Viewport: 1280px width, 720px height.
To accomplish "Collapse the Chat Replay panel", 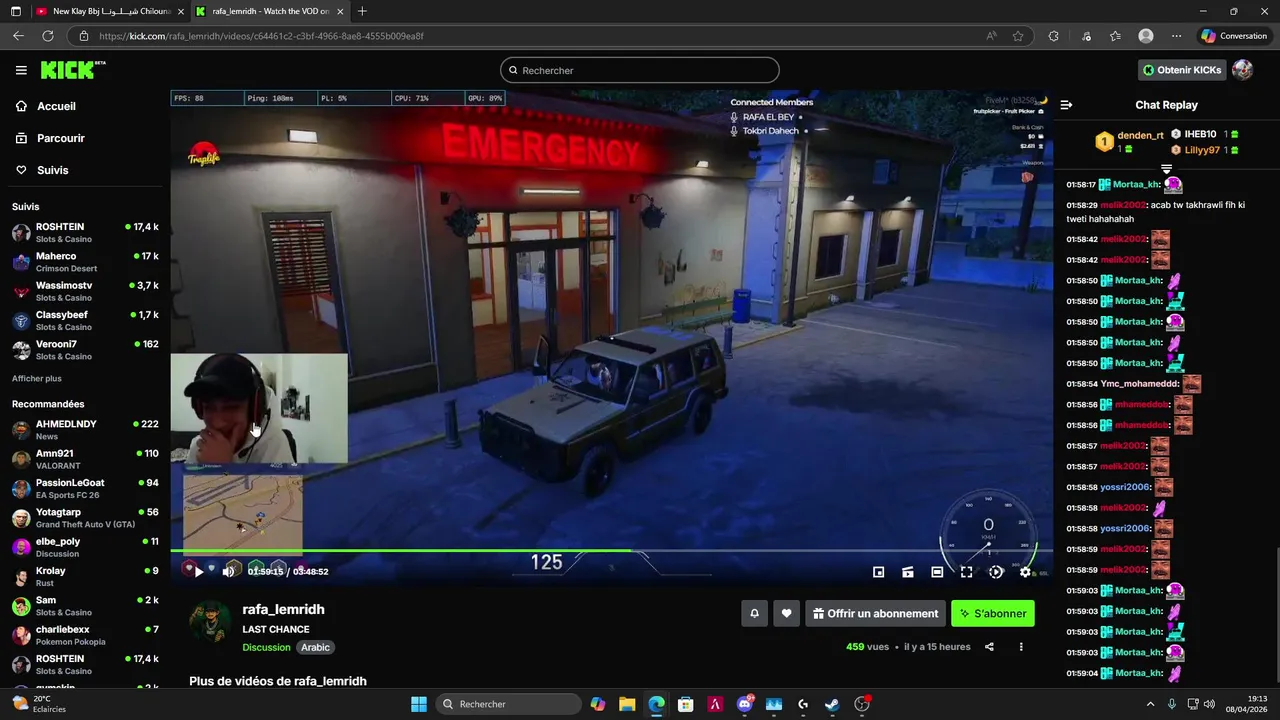I will [1066, 105].
